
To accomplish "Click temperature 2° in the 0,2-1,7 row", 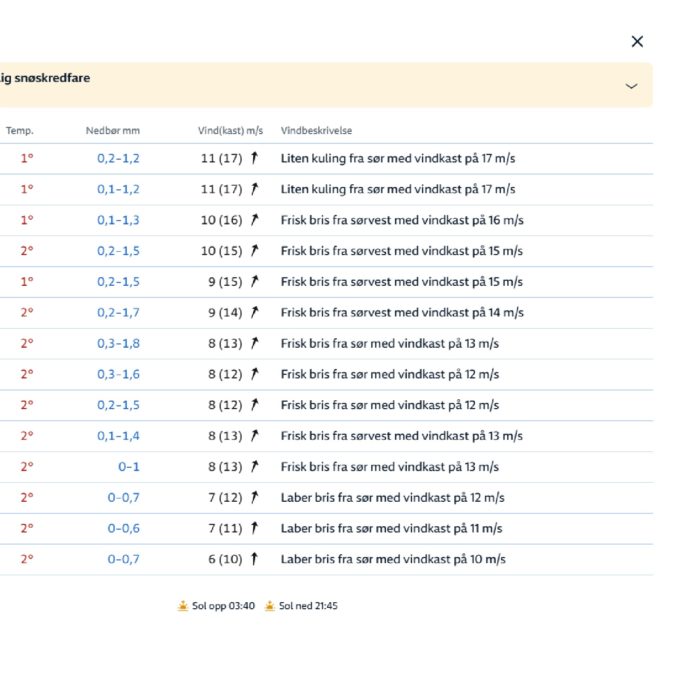I will (27, 312).
